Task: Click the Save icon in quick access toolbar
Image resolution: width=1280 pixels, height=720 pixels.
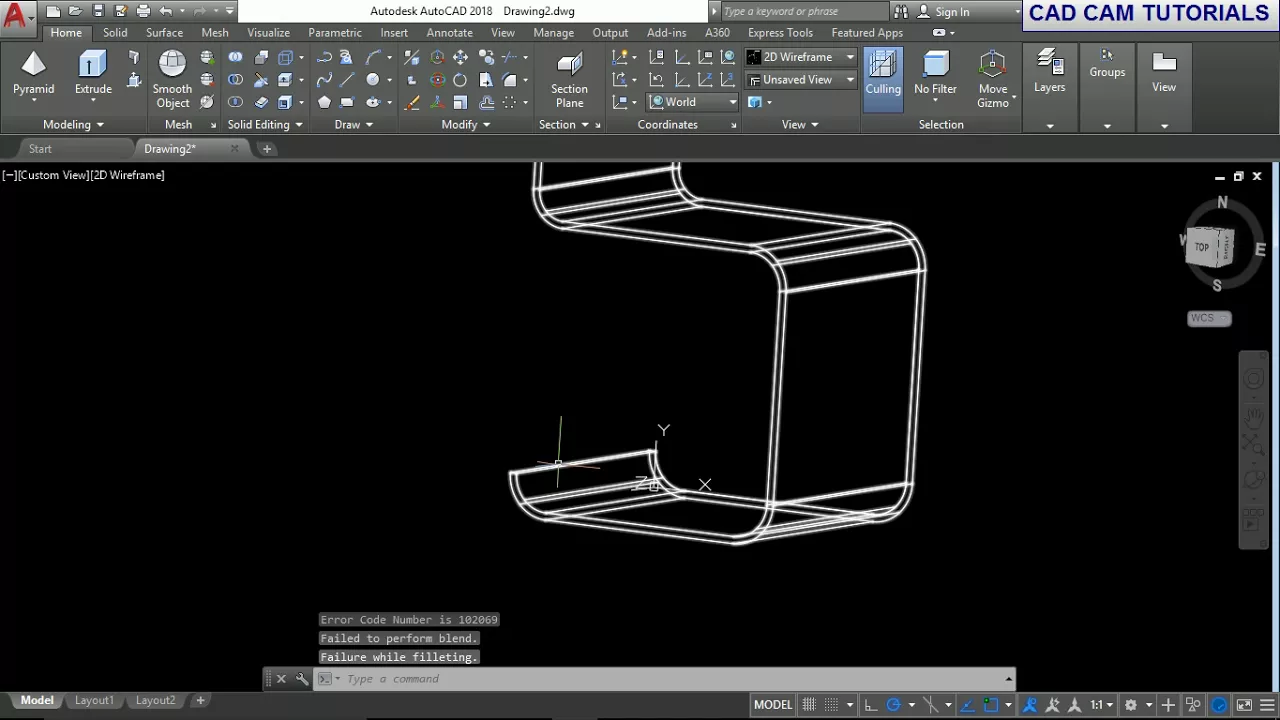Action: coord(98,11)
